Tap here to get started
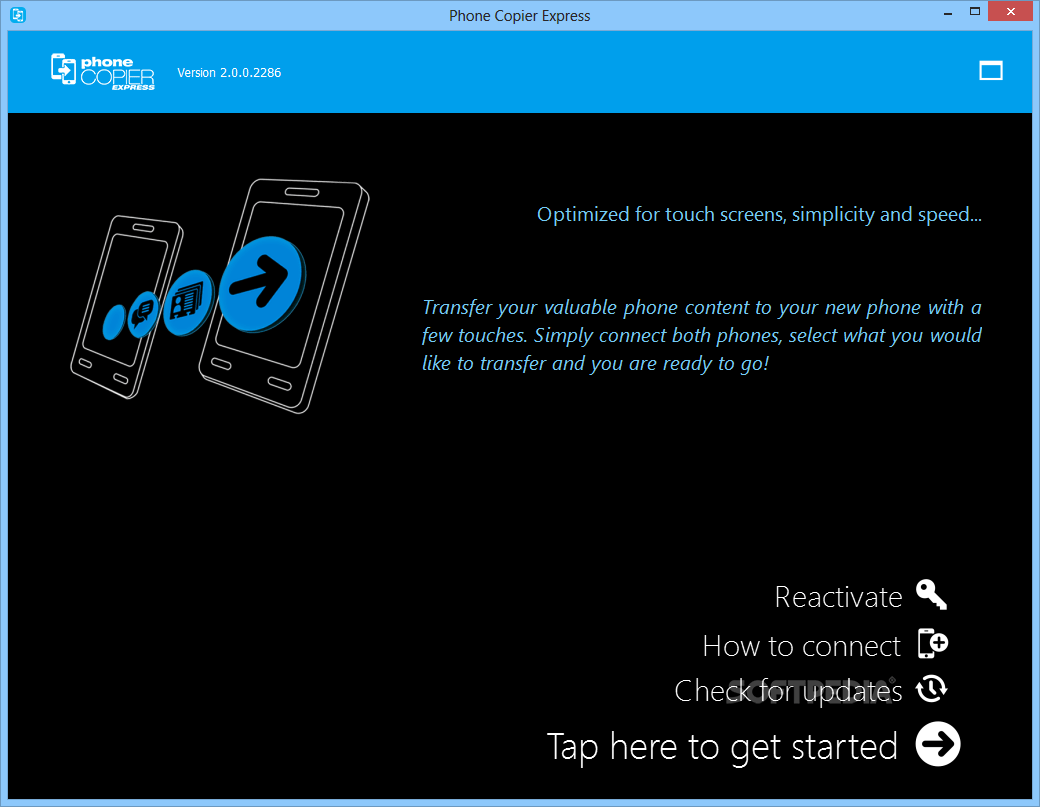Viewport: 1040px width, 807px height. 720,746
